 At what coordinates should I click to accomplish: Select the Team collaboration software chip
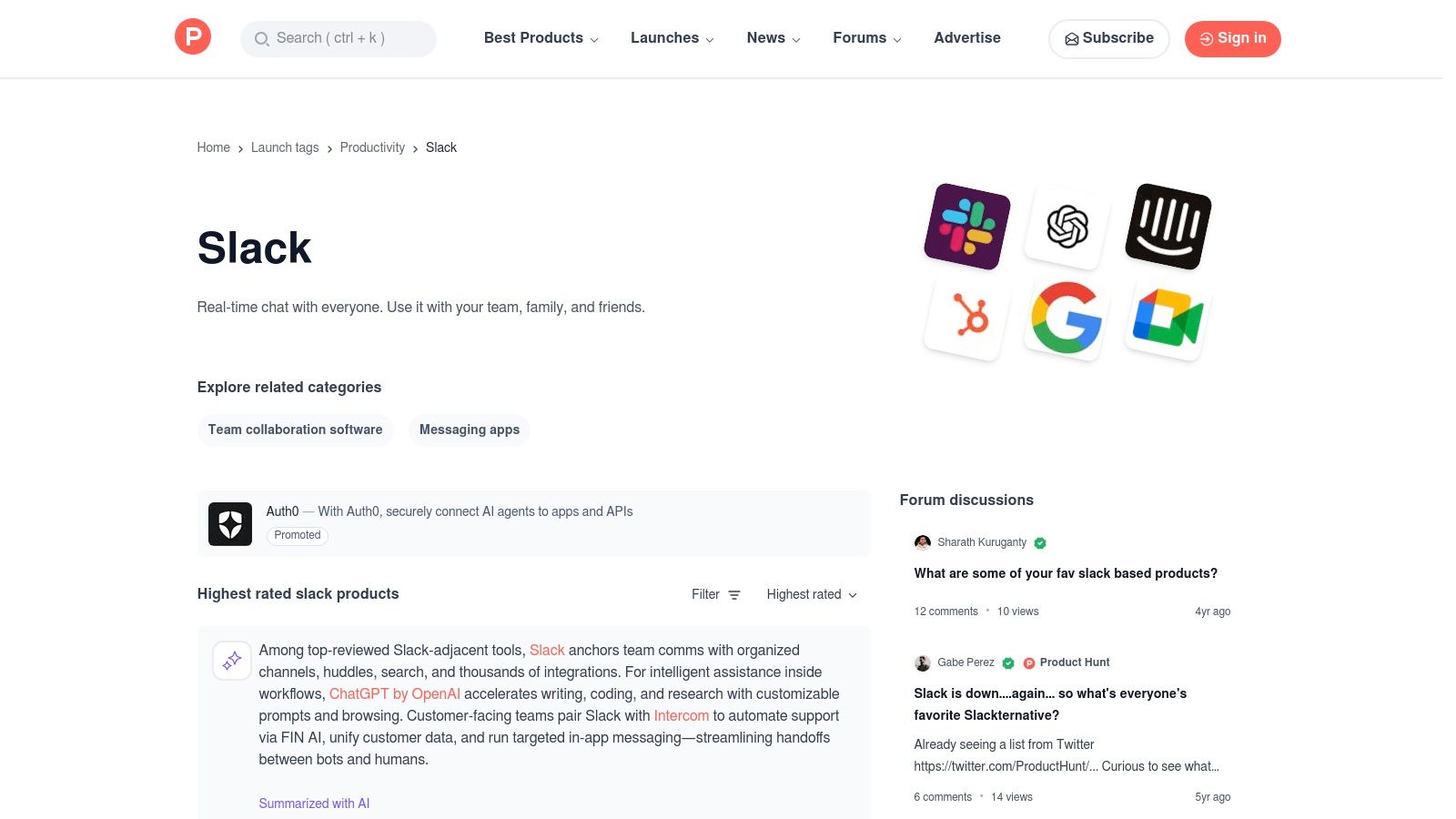pos(295,430)
